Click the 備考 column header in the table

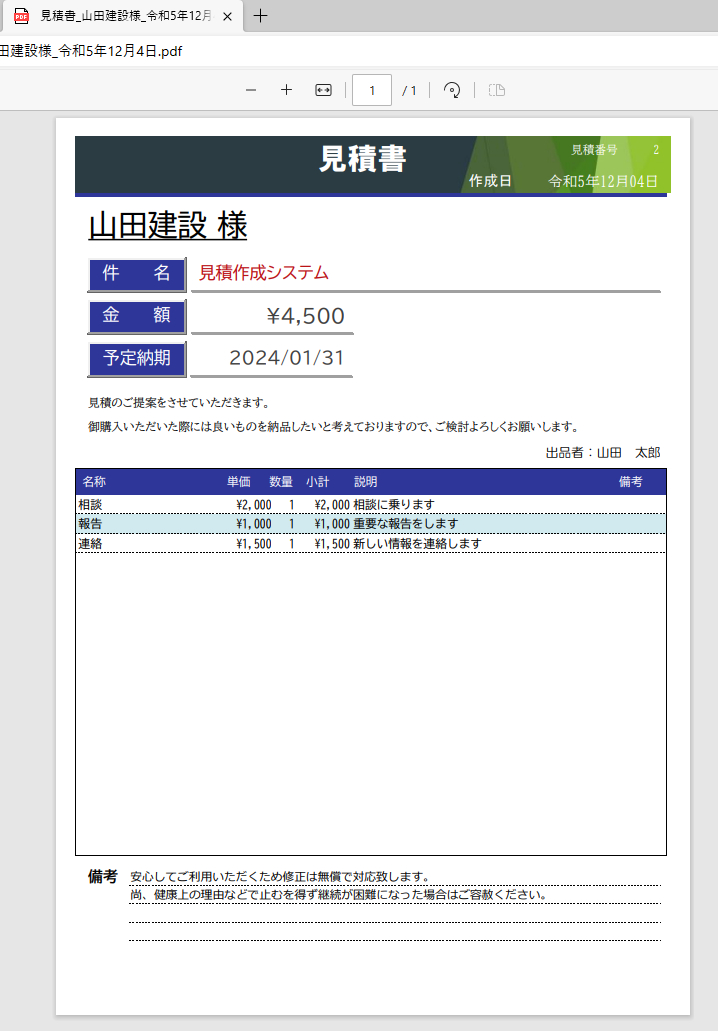click(x=631, y=482)
